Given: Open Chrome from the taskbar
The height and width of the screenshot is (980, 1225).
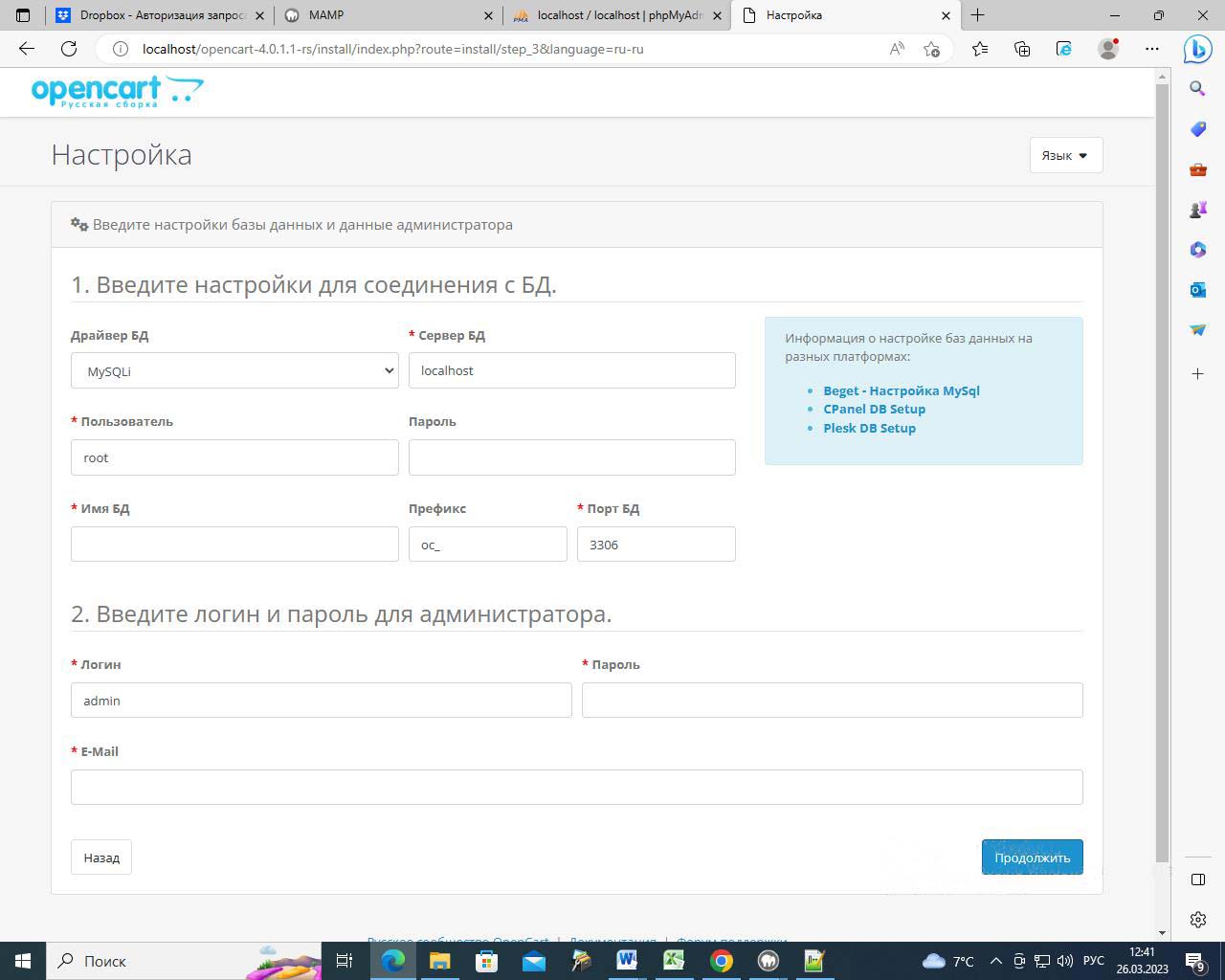Looking at the screenshot, I should [x=721, y=961].
